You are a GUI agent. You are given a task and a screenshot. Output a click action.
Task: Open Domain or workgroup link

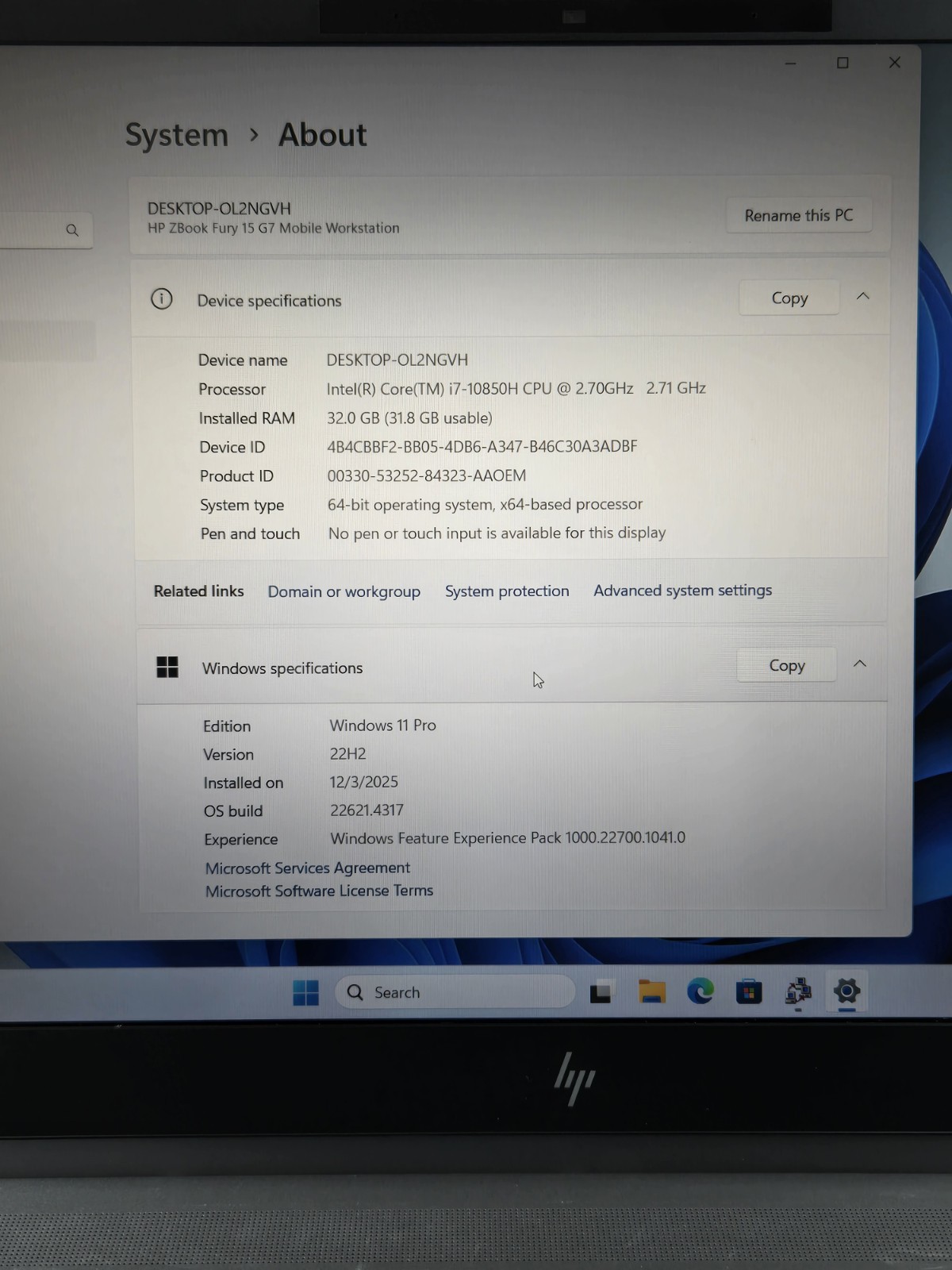tap(344, 591)
